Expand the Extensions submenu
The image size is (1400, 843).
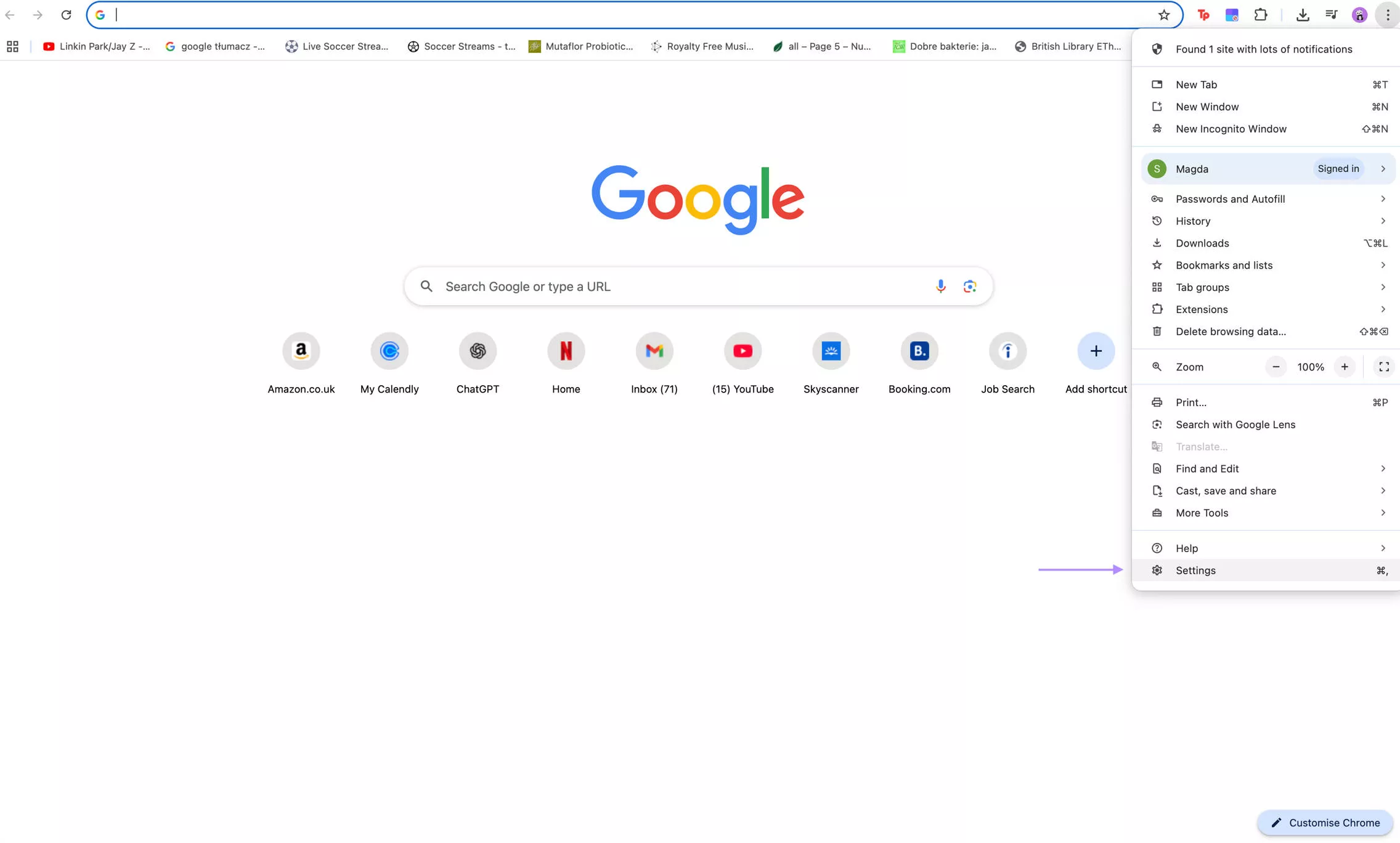[1268, 309]
